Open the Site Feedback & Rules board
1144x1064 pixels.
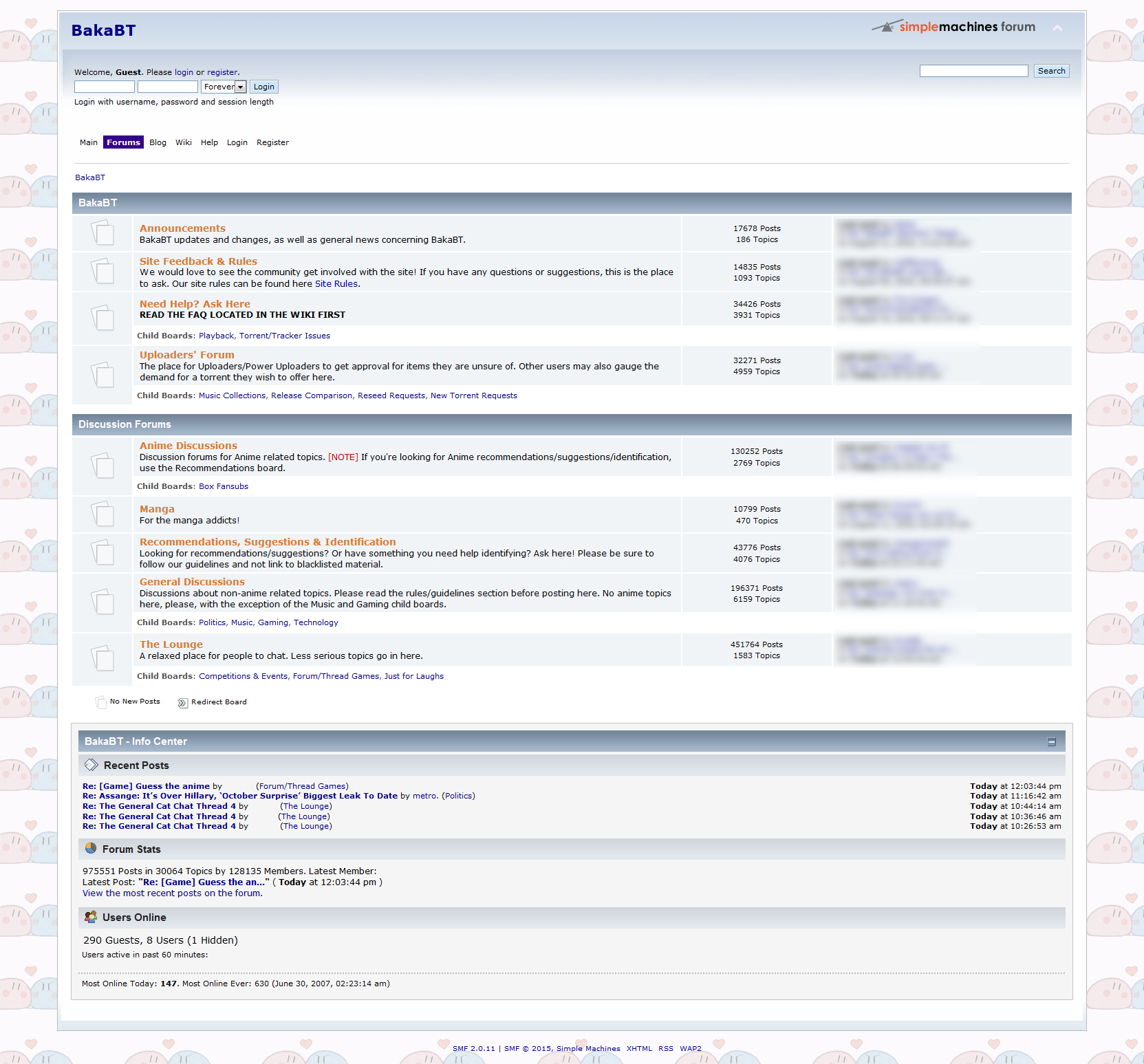[198, 261]
